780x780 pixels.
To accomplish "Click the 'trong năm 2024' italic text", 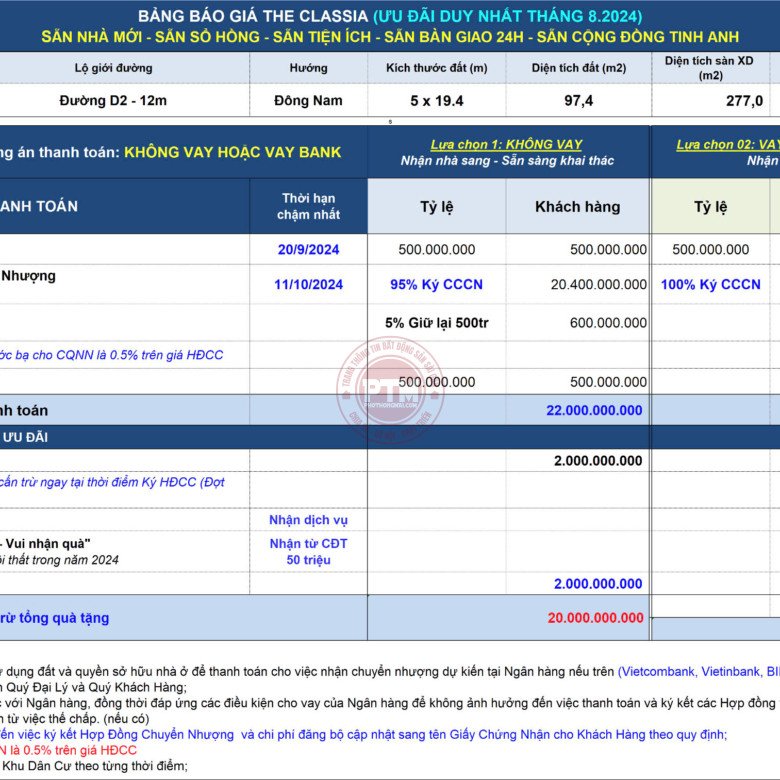I will tap(76, 560).
